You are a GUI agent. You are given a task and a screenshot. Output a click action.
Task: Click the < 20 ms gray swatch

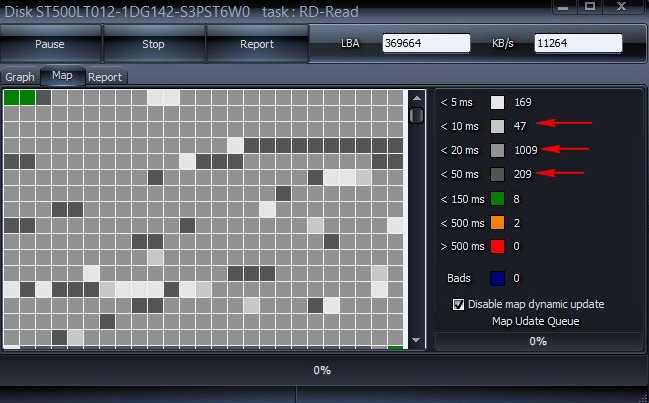[498, 150]
